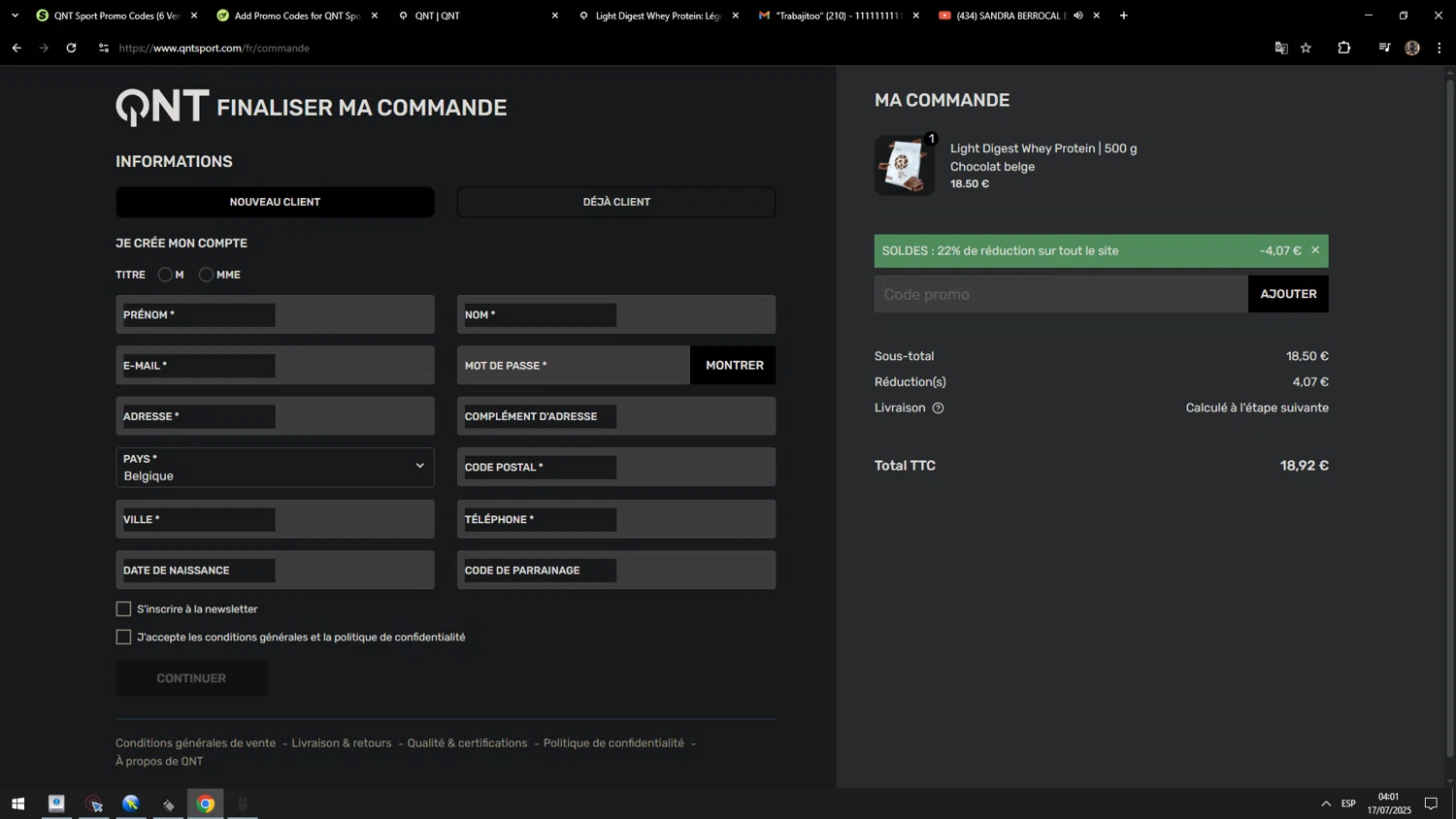Click the ESP language indicator
Viewport: 1456px width, 819px height.
[x=1348, y=803]
